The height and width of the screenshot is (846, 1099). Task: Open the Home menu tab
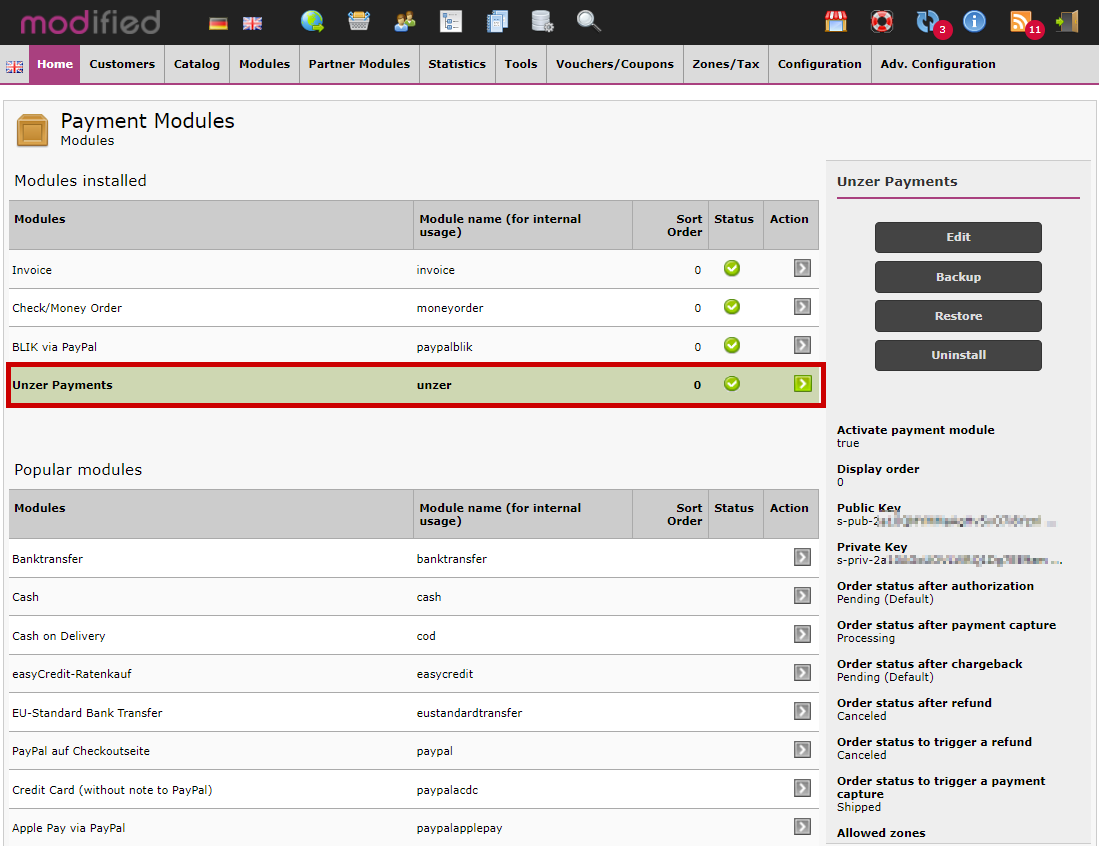point(55,64)
